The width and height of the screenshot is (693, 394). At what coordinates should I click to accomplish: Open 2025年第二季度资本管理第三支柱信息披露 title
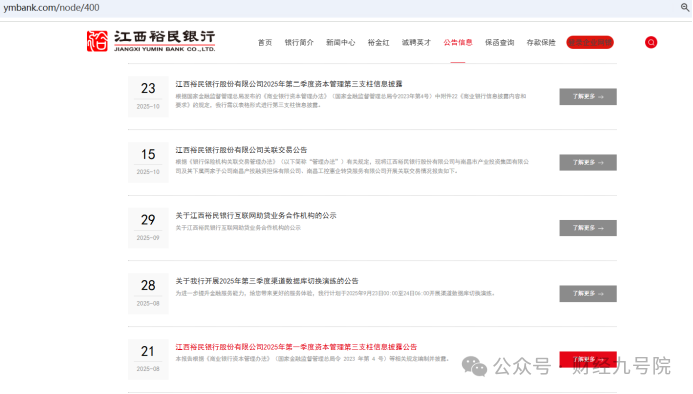pyautogui.click(x=289, y=84)
